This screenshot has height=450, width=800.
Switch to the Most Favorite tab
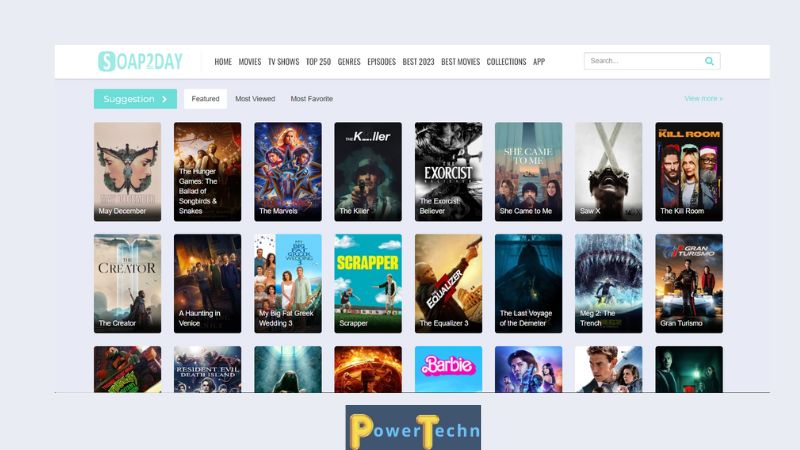[311, 99]
